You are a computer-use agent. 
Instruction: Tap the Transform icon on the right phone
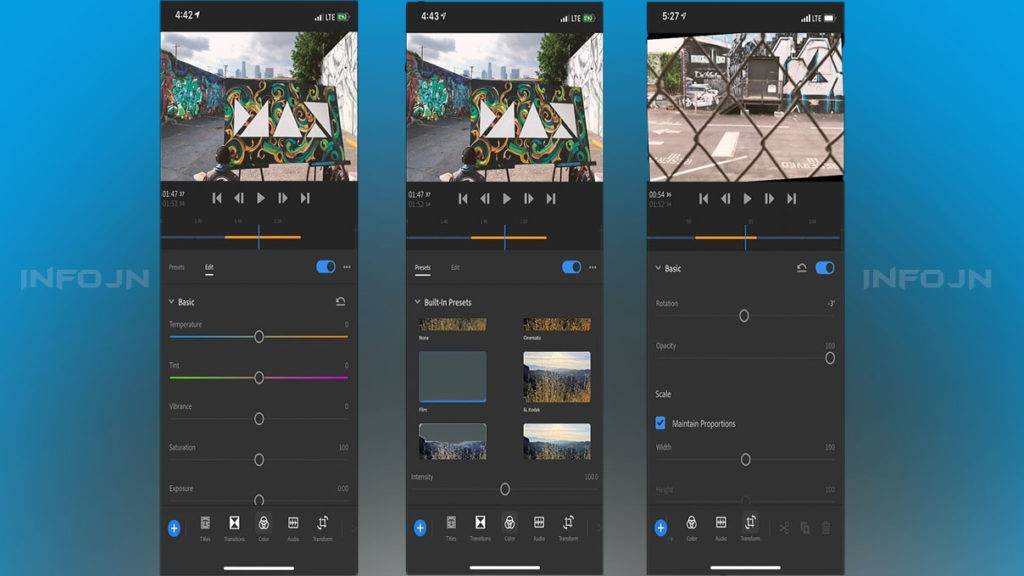point(750,523)
